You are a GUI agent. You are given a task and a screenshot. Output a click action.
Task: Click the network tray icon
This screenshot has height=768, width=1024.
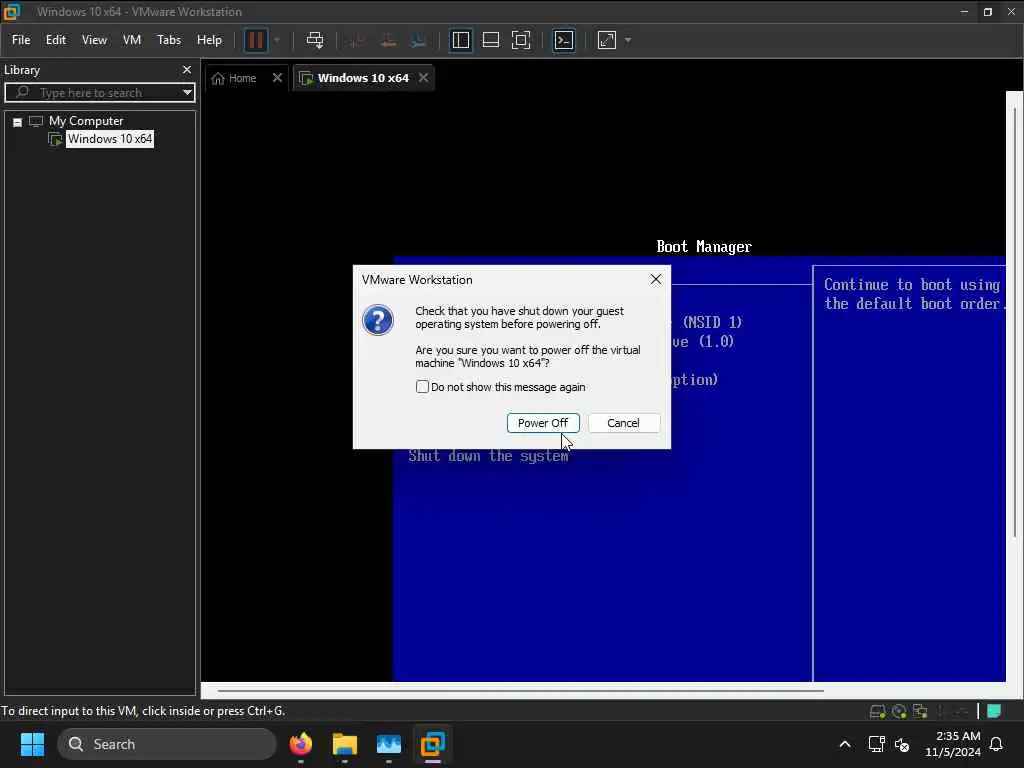tap(876, 744)
